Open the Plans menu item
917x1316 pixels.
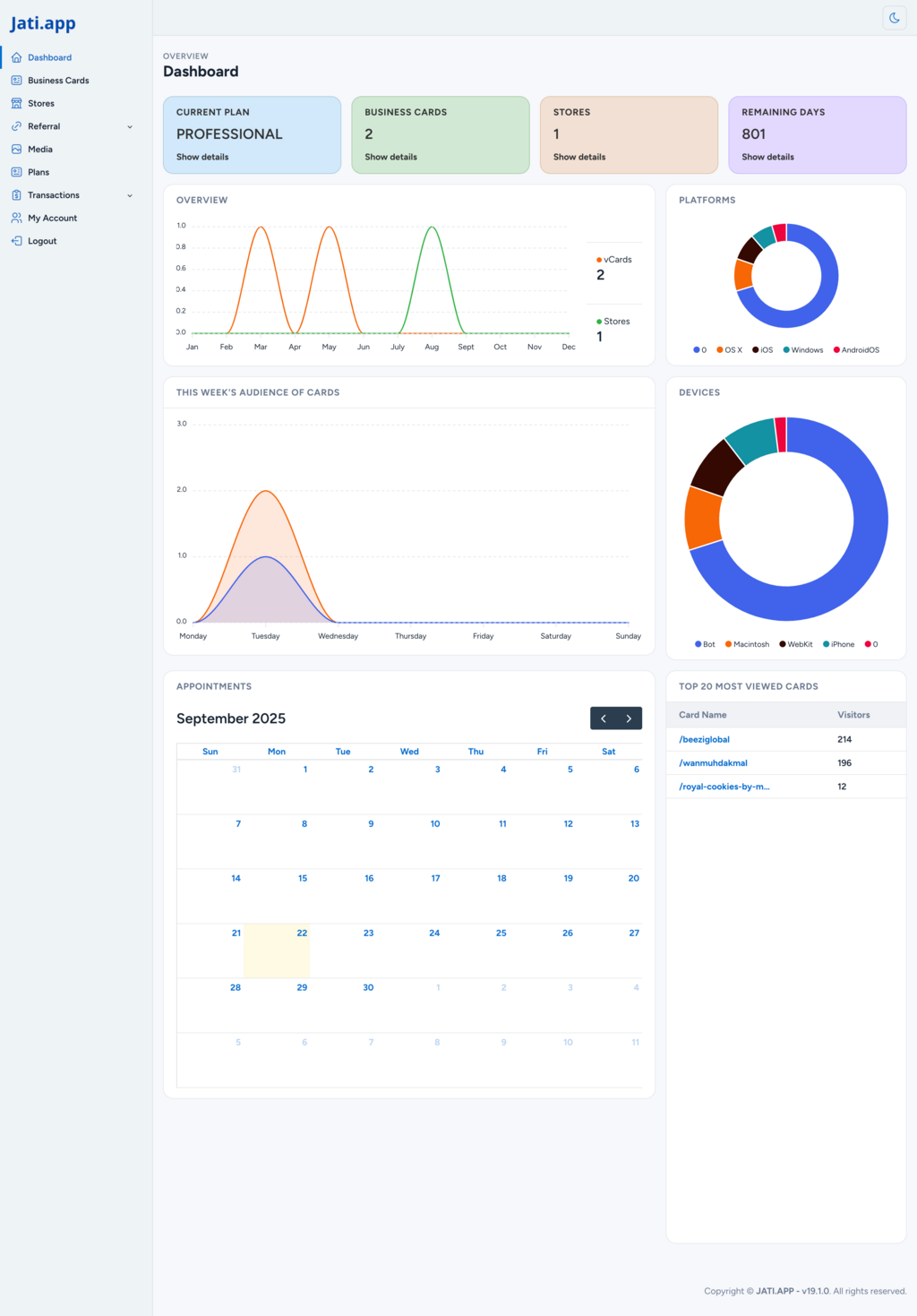coord(39,172)
